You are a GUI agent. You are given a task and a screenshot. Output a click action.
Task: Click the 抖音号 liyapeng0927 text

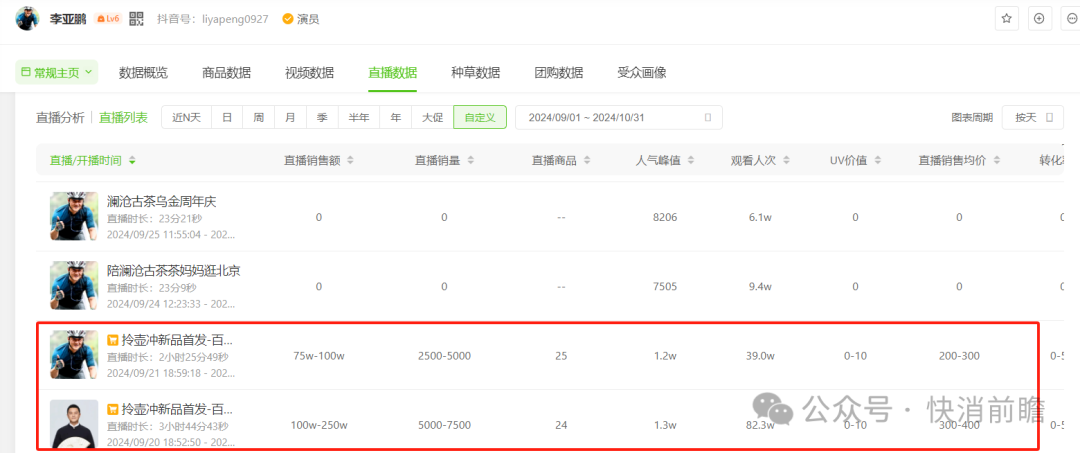point(213,19)
